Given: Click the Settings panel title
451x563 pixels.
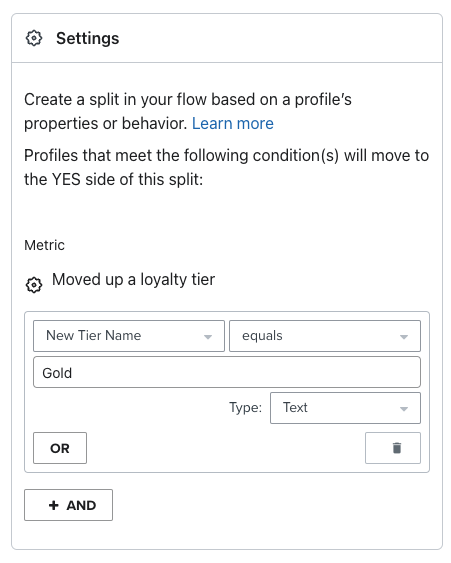Looking at the screenshot, I should [x=88, y=38].
